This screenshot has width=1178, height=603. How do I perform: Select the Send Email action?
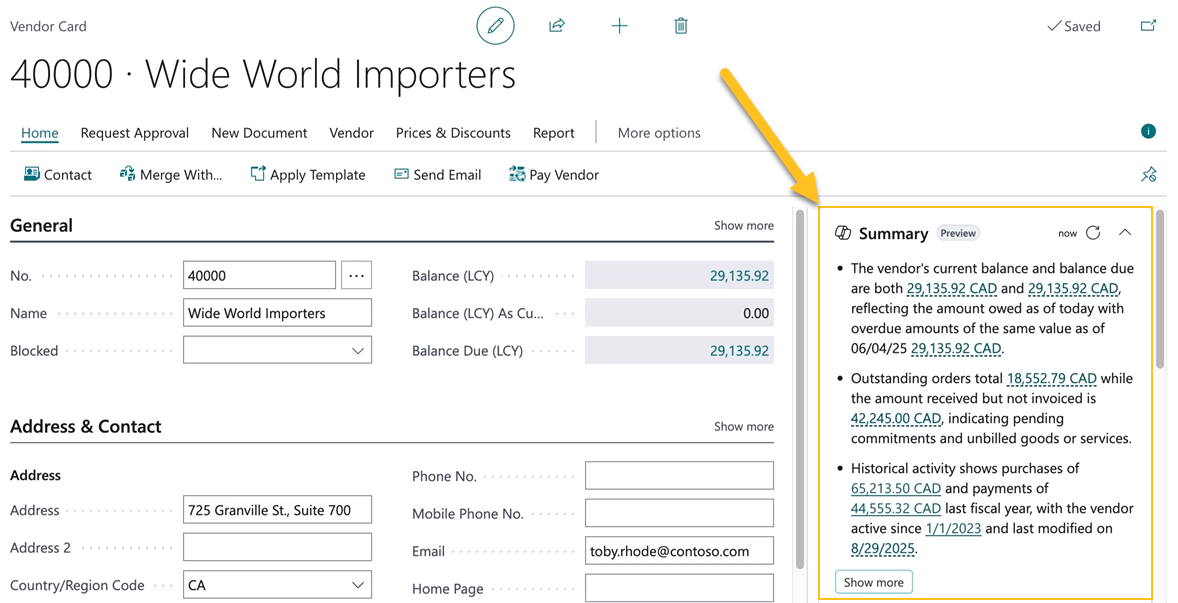click(x=437, y=174)
